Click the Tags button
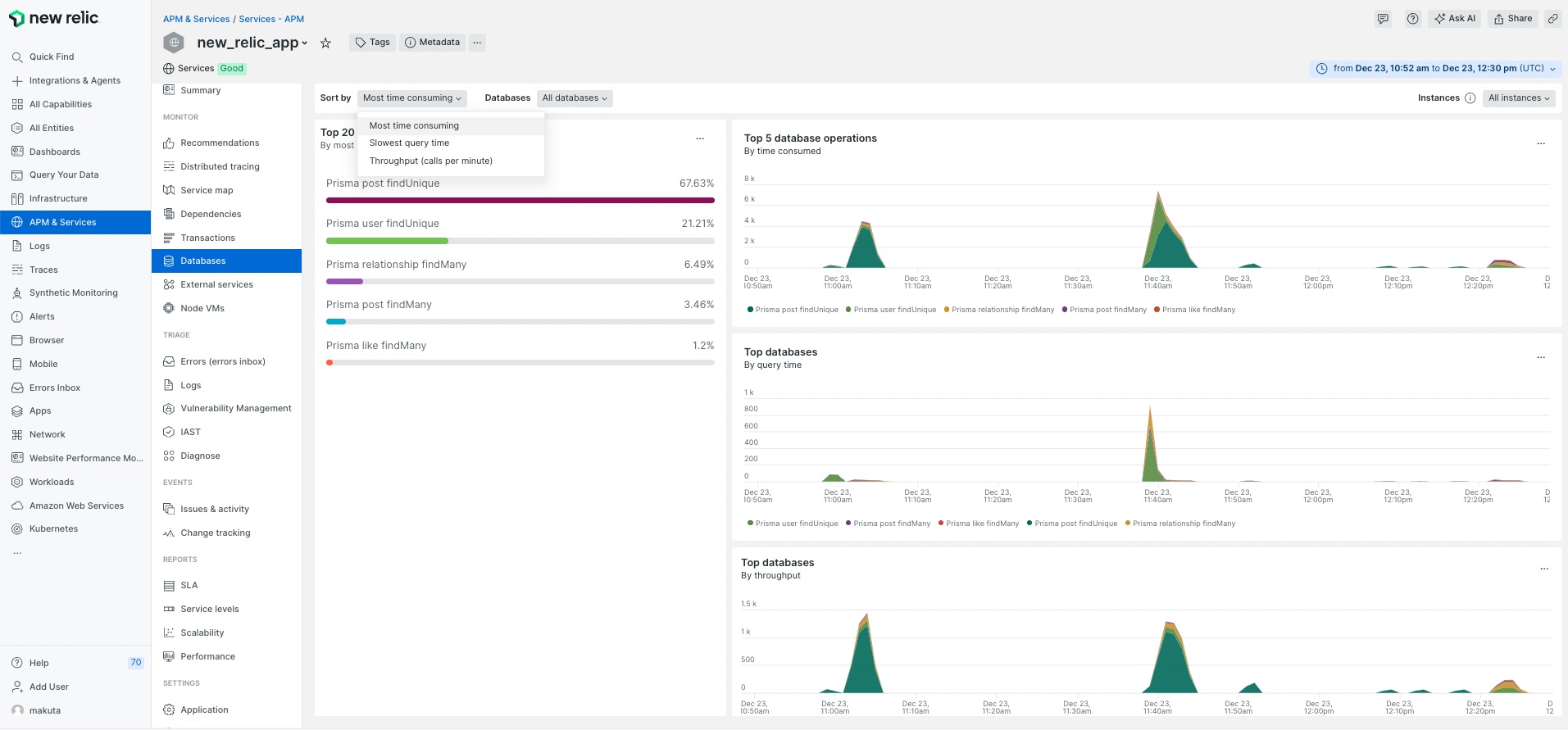This screenshot has width=1568, height=730. [x=372, y=43]
